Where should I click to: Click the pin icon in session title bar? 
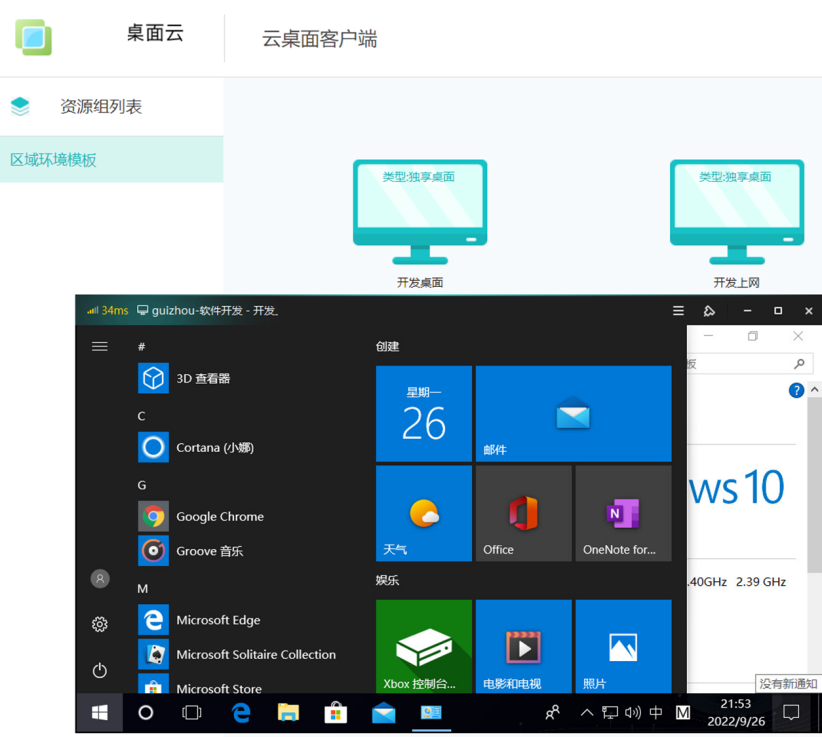coord(709,311)
